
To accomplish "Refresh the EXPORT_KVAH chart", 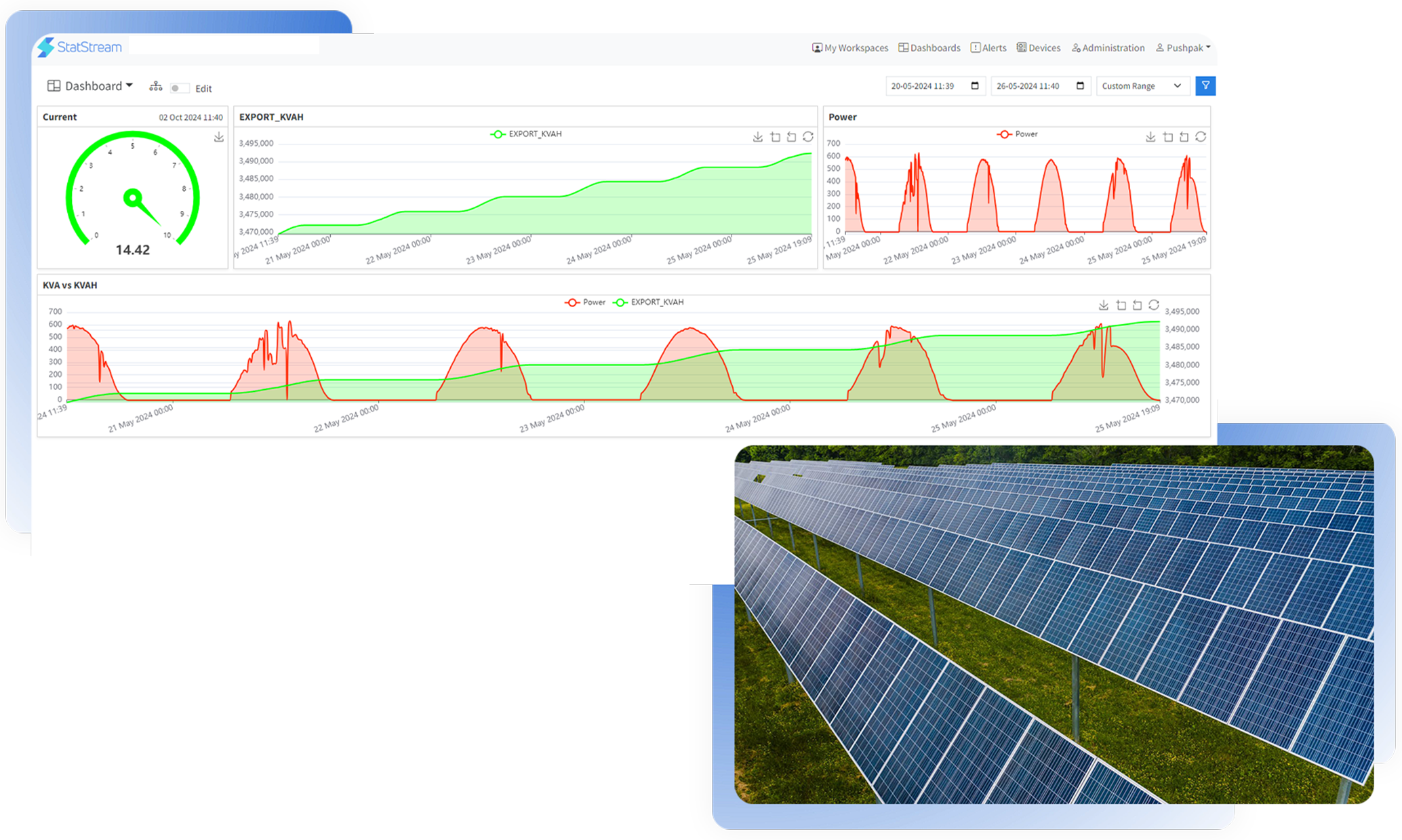I will [808, 137].
